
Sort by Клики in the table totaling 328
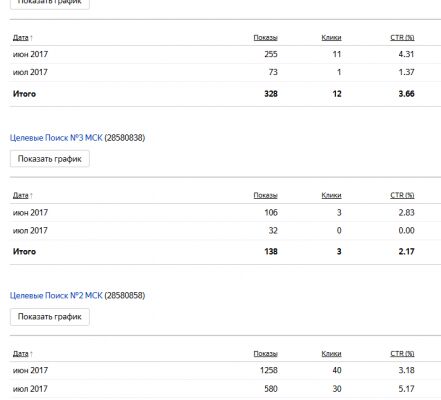point(331,38)
